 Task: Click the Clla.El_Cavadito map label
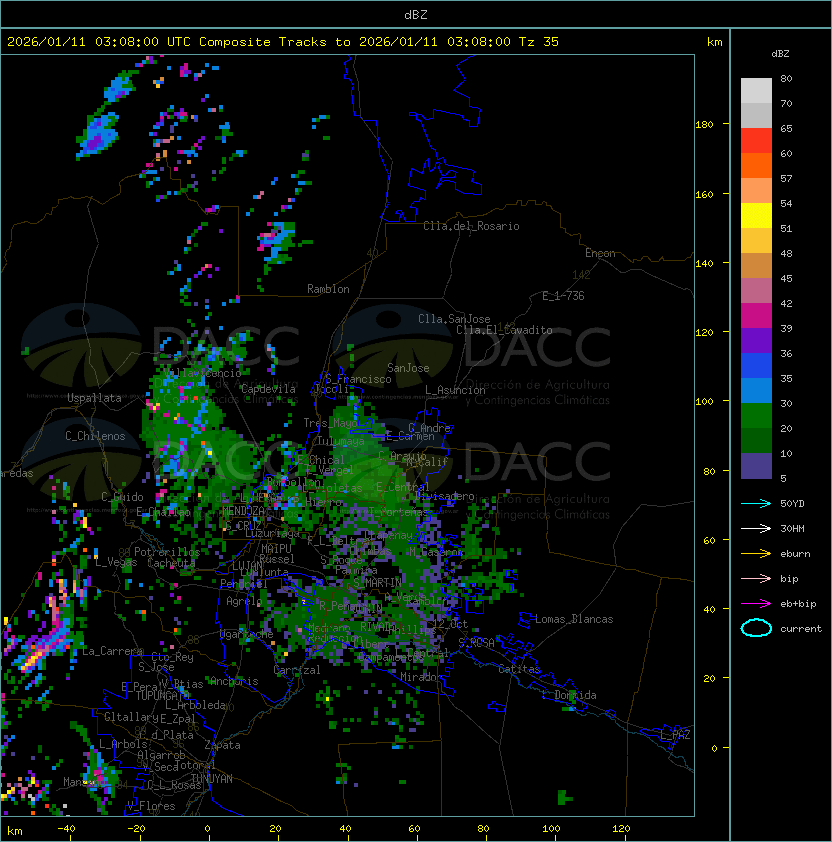pyautogui.click(x=504, y=330)
